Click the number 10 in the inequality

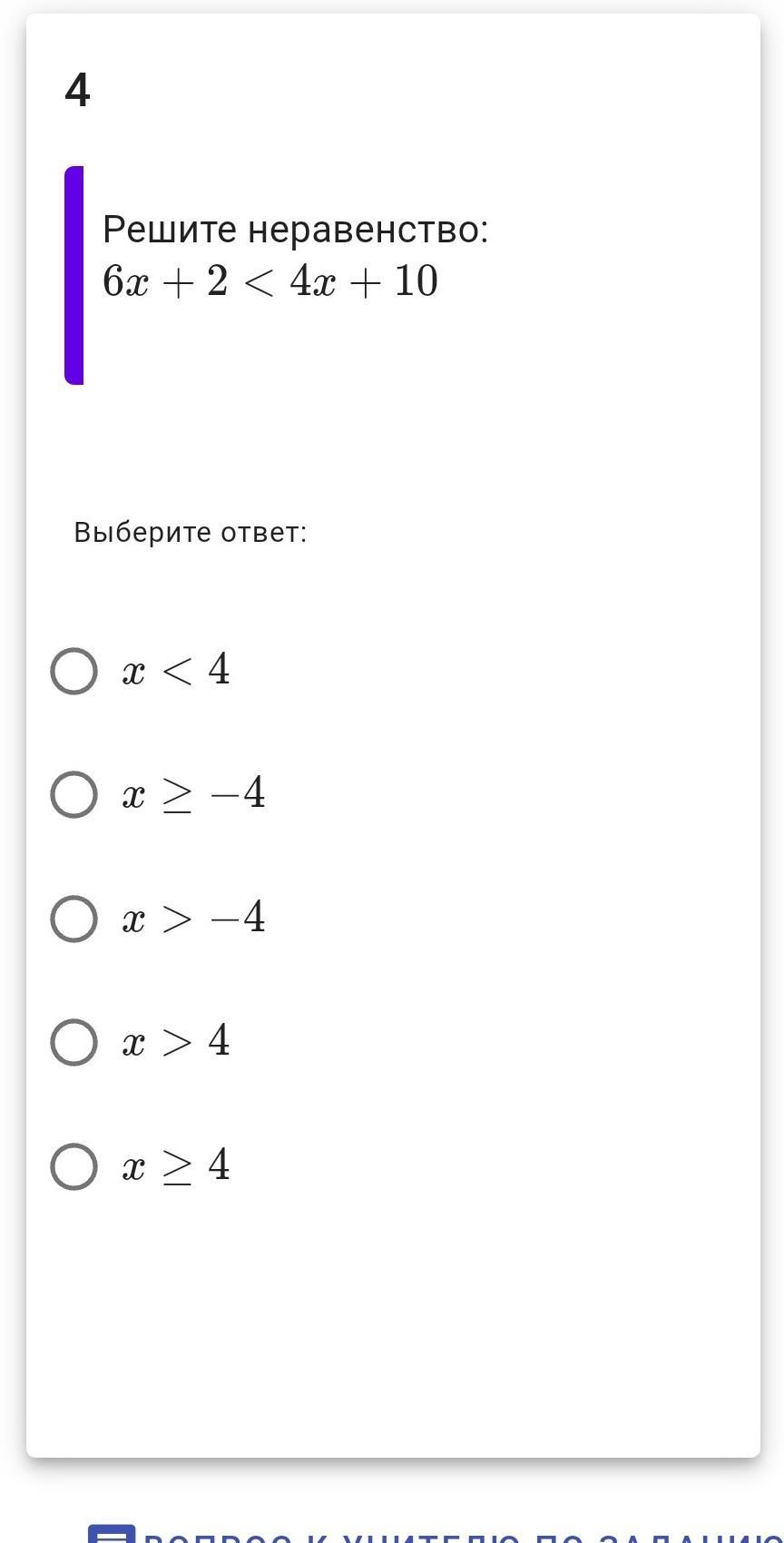(x=416, y=281)
